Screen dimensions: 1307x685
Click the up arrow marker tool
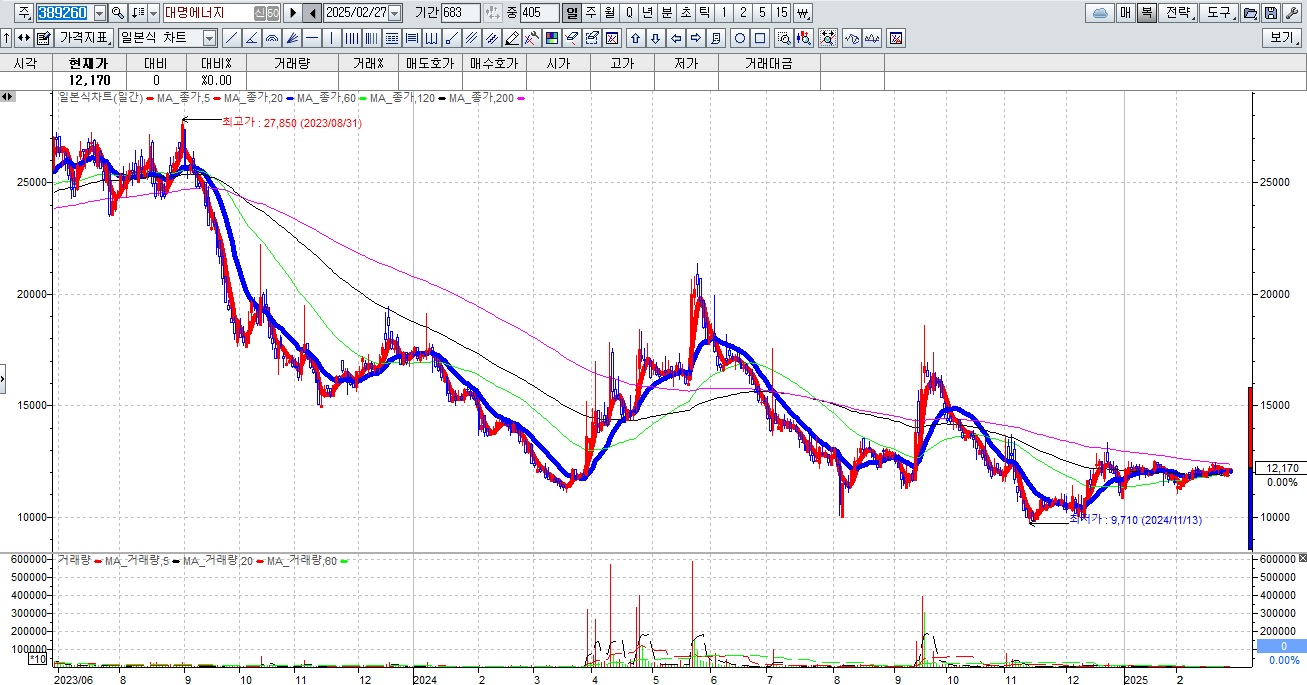[635, 38]
